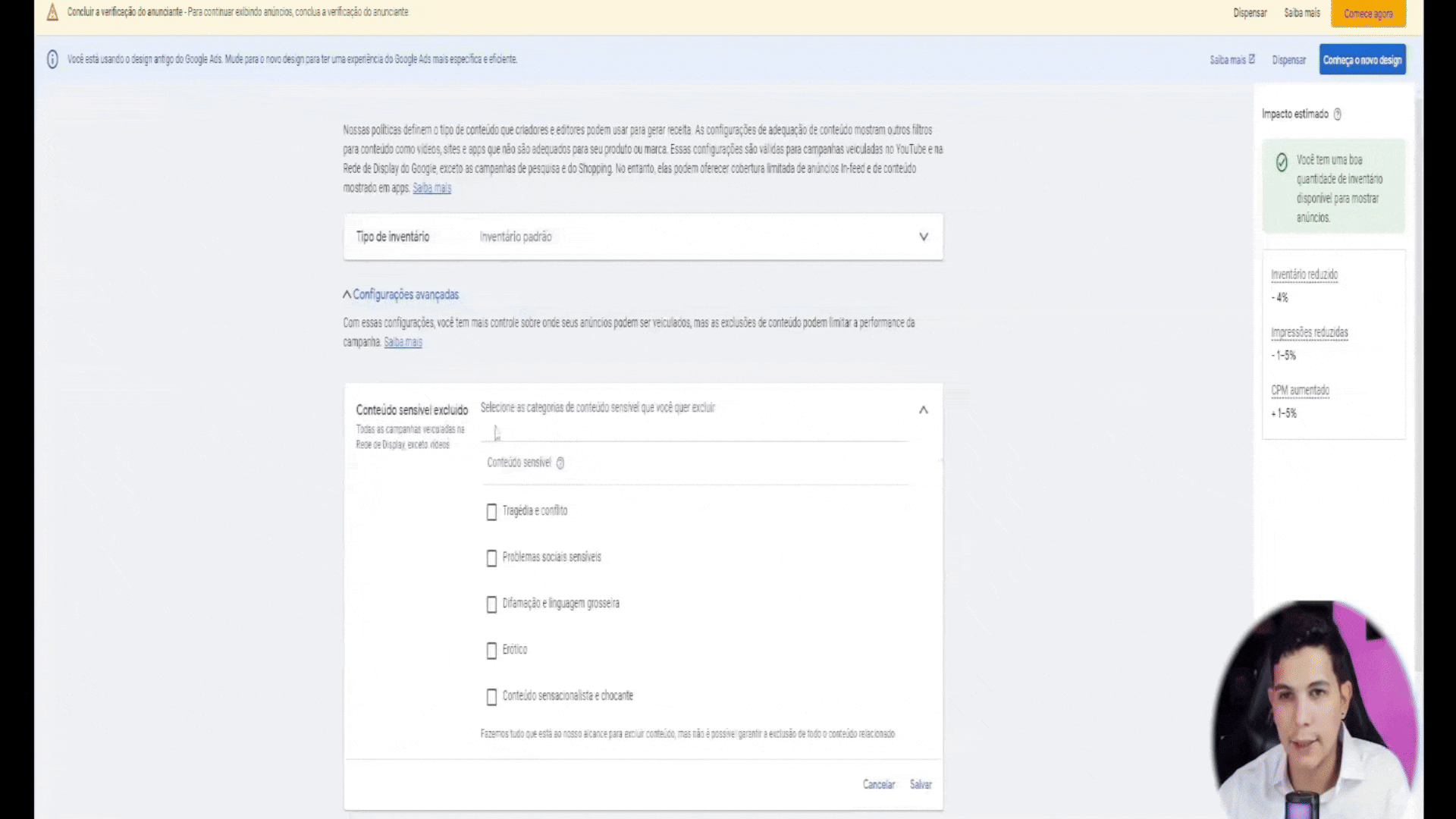Open Saiba mais link after the policies paragraph
The image size is (1456, 819).
coord(431,188)
